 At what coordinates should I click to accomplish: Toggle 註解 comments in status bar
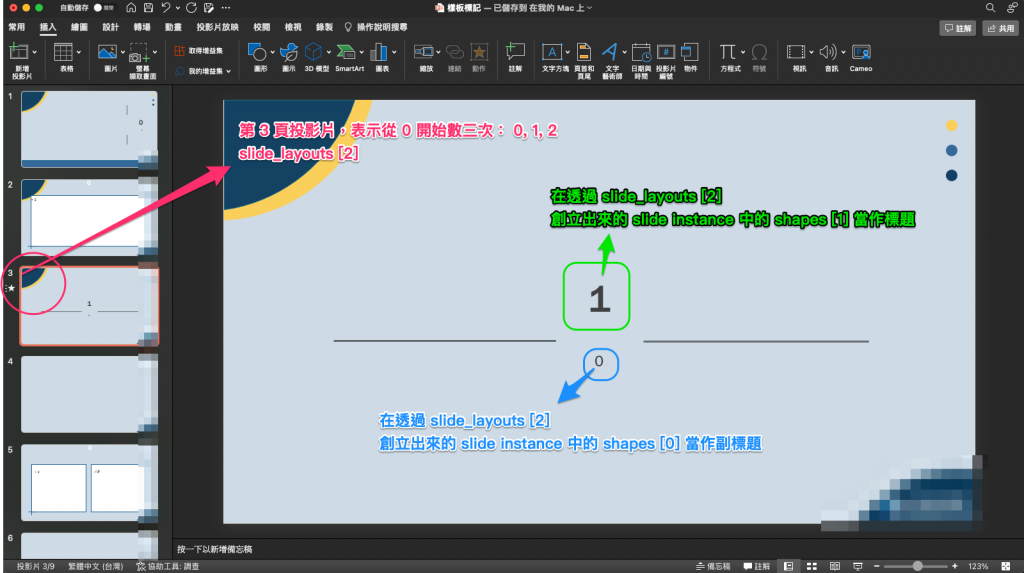pos(756,566)
